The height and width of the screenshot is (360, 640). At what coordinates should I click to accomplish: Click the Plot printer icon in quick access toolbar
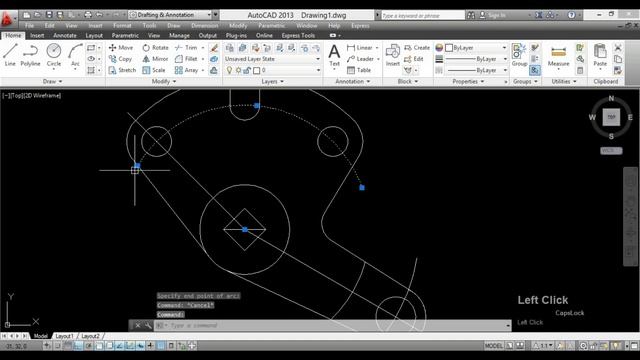click(88, 15)
